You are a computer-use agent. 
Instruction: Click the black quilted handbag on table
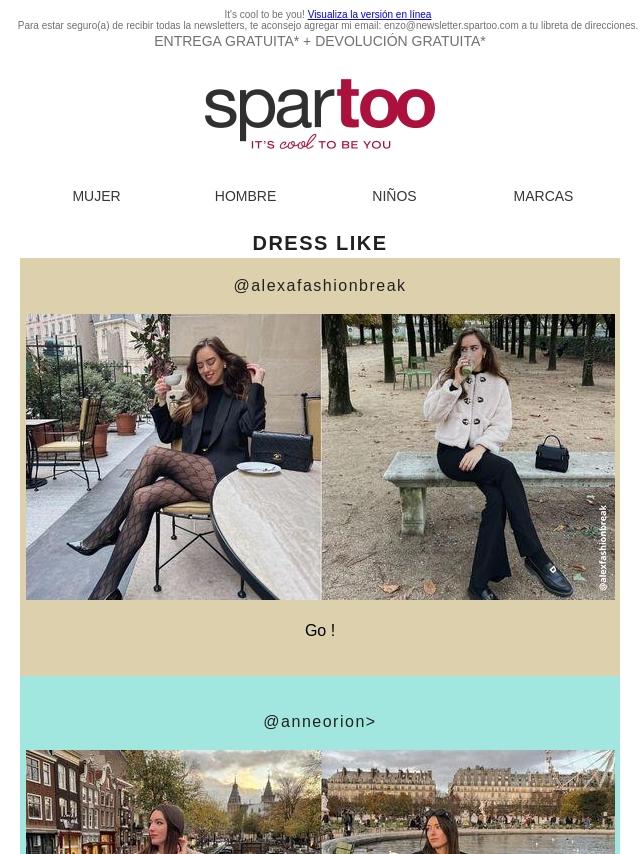pyautogui.click(x=282, y=450)
